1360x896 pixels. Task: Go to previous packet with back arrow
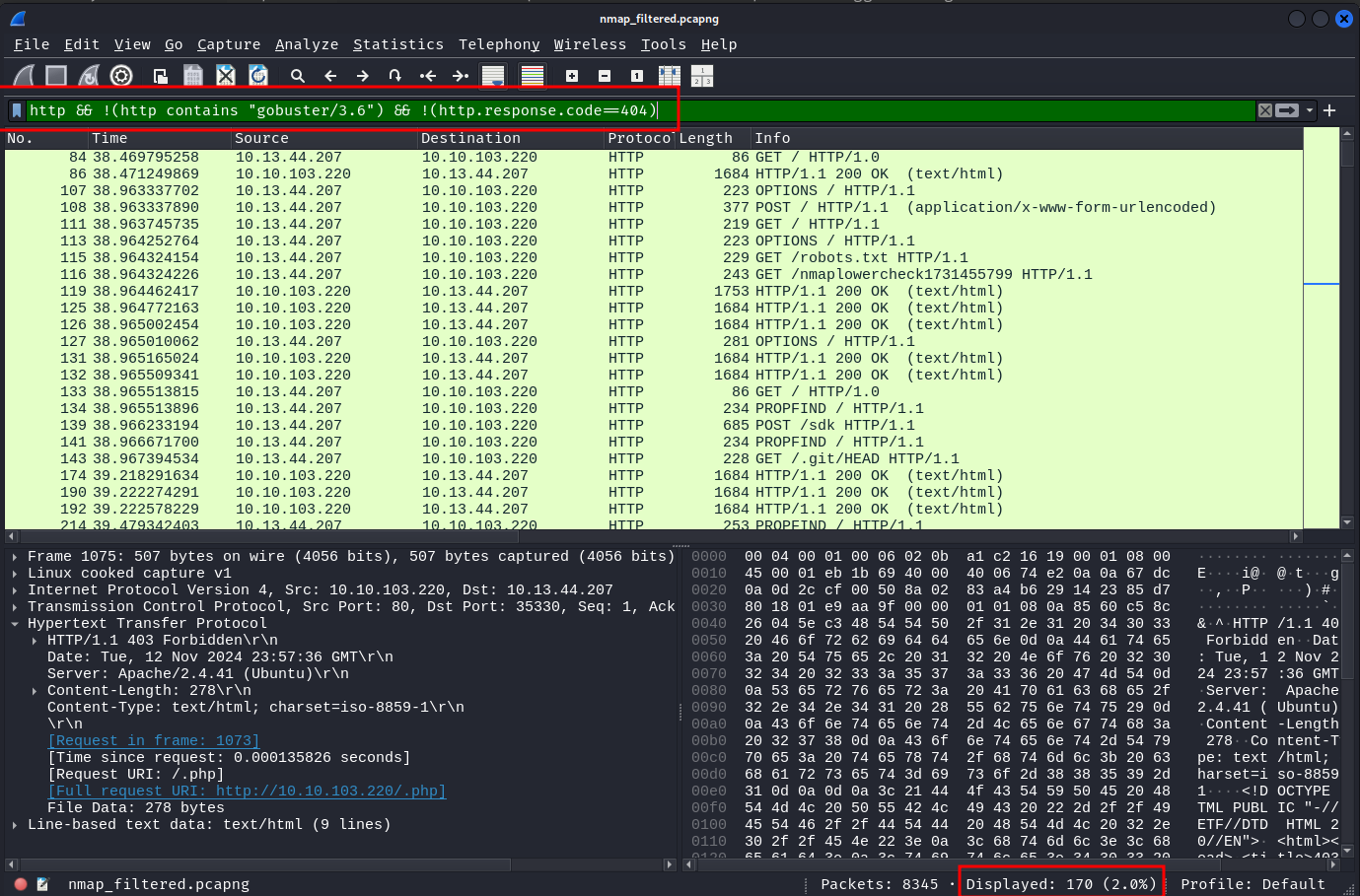pos(330,76)
